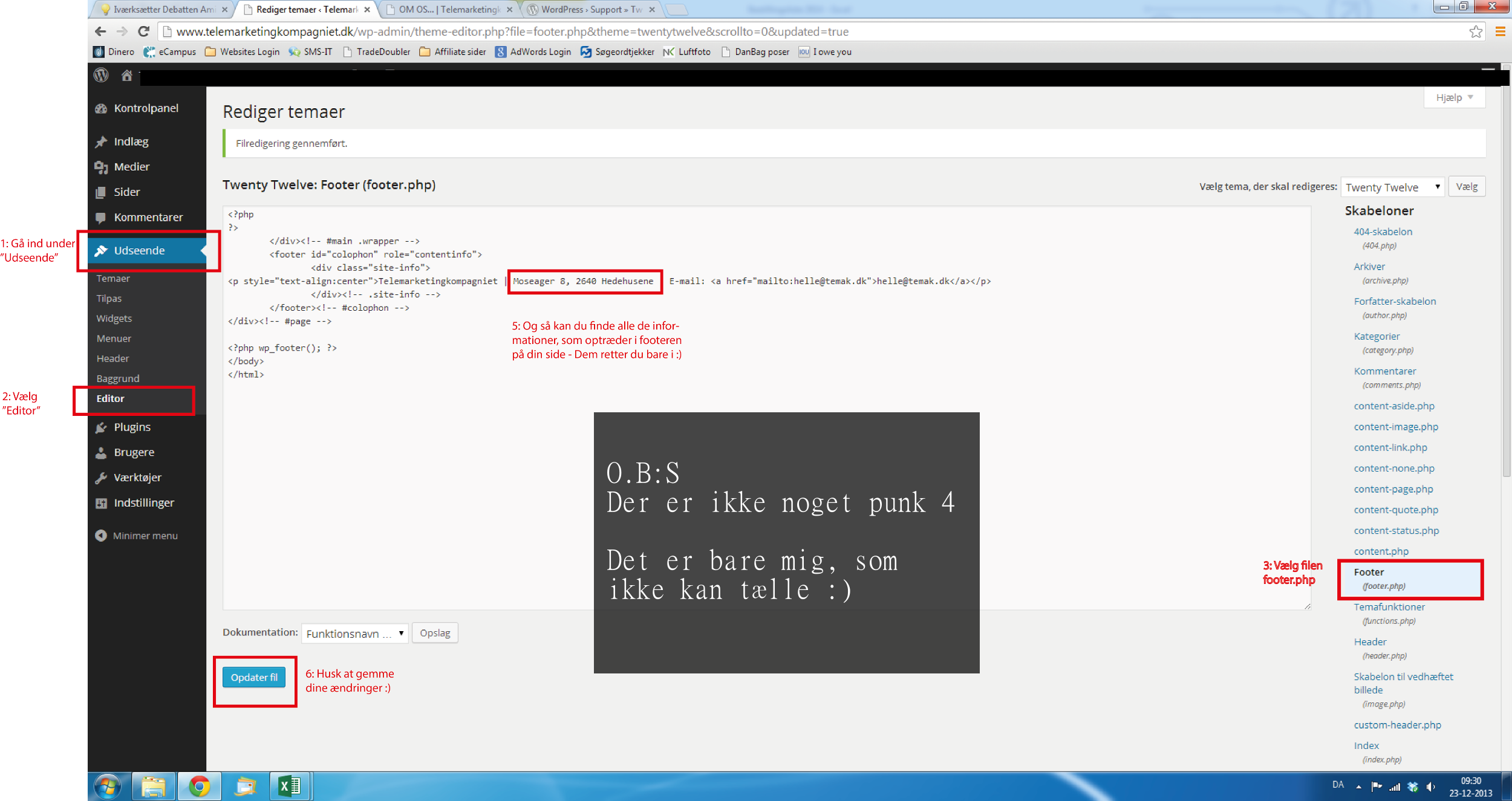1512x801 pixels.
Task: Open the Twenty Twelve theme dropdown
Action: (1392, 187)
